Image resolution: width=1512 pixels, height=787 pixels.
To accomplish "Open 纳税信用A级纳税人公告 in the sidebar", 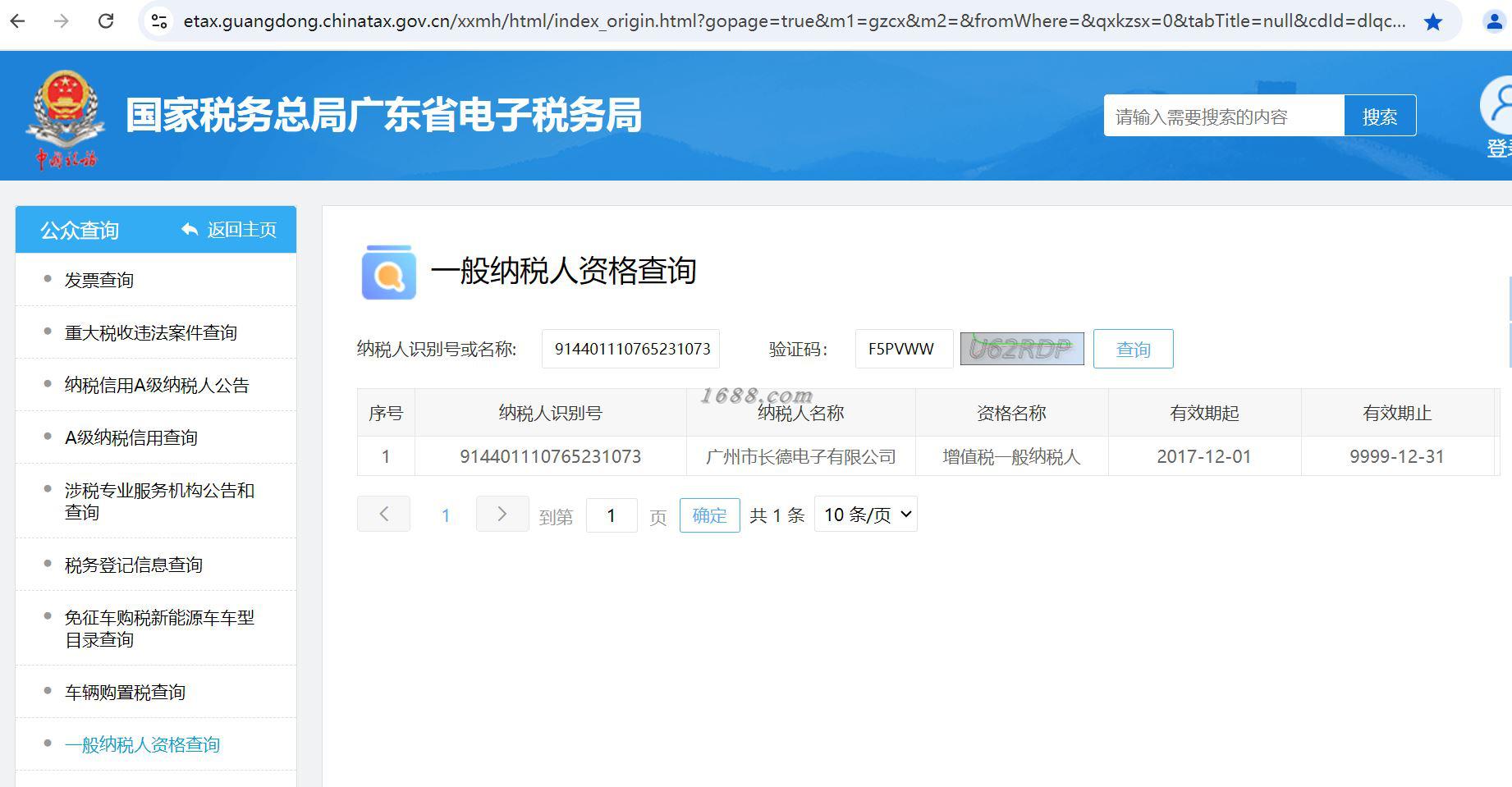I will pos(156,385).
